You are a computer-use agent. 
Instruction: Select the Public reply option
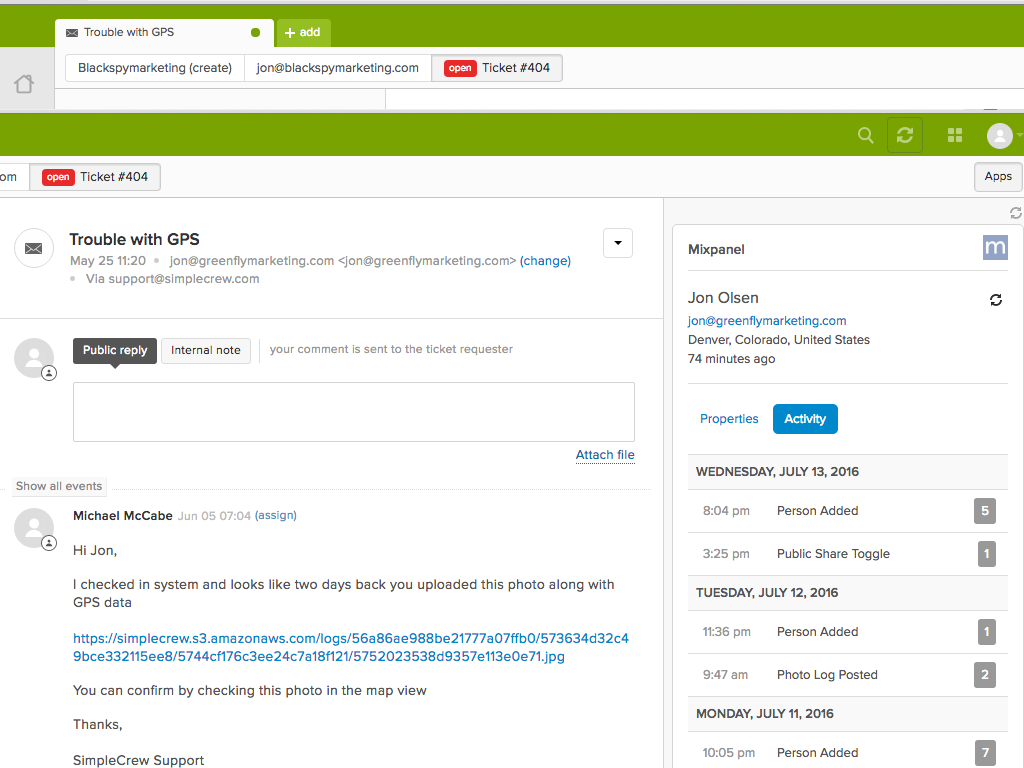pos(114,350)
